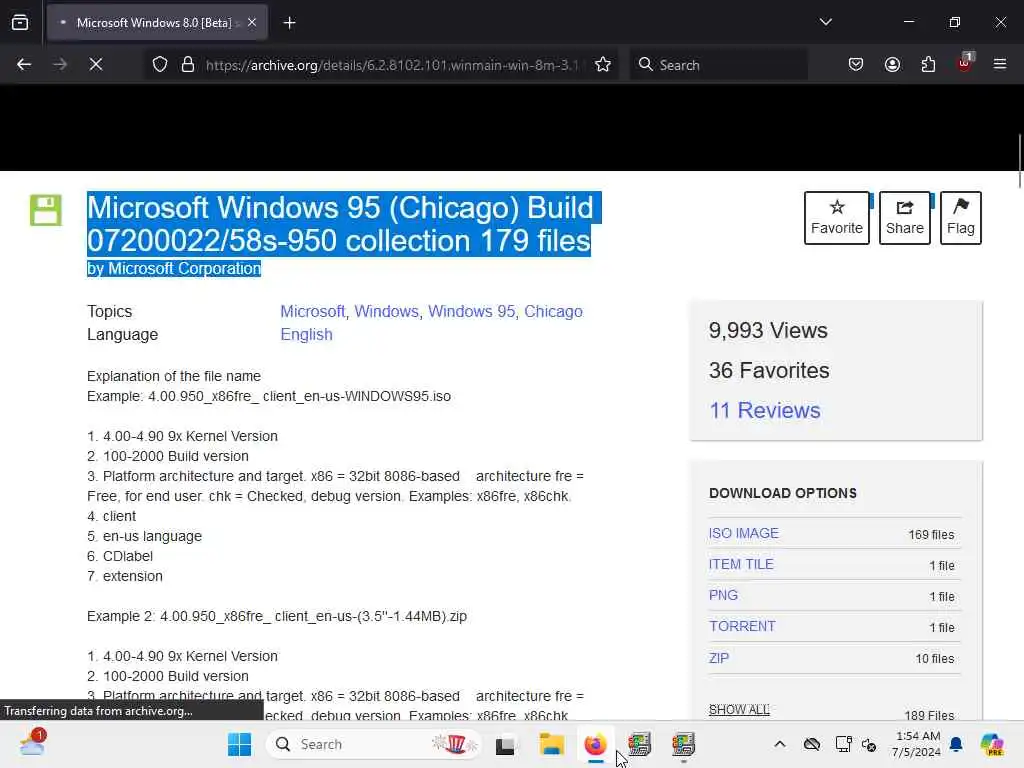The width and height of the screenshot is (1024, 768).
Task: Open the PNG download option
Action: click(x=723, y=596)
